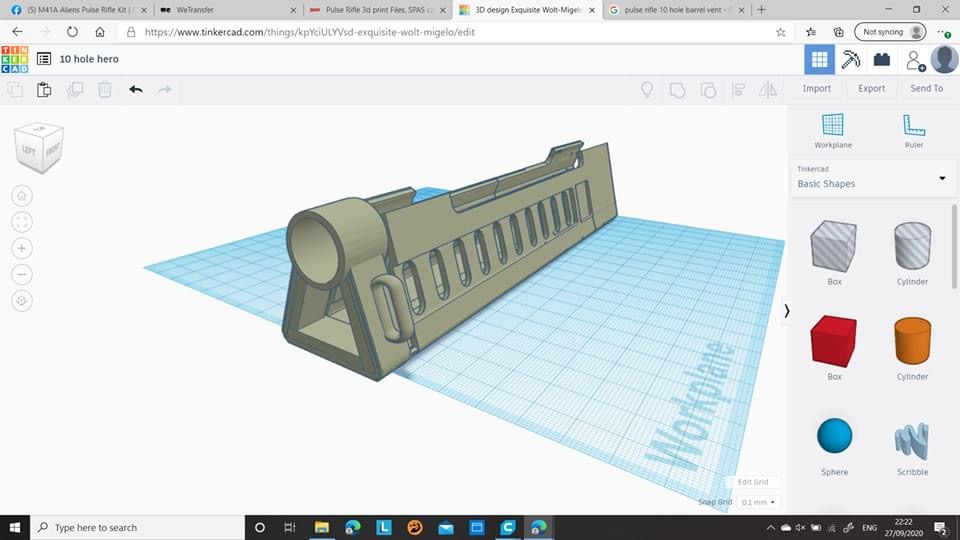Select the pulse rifle 3D model

click(451, 260)
